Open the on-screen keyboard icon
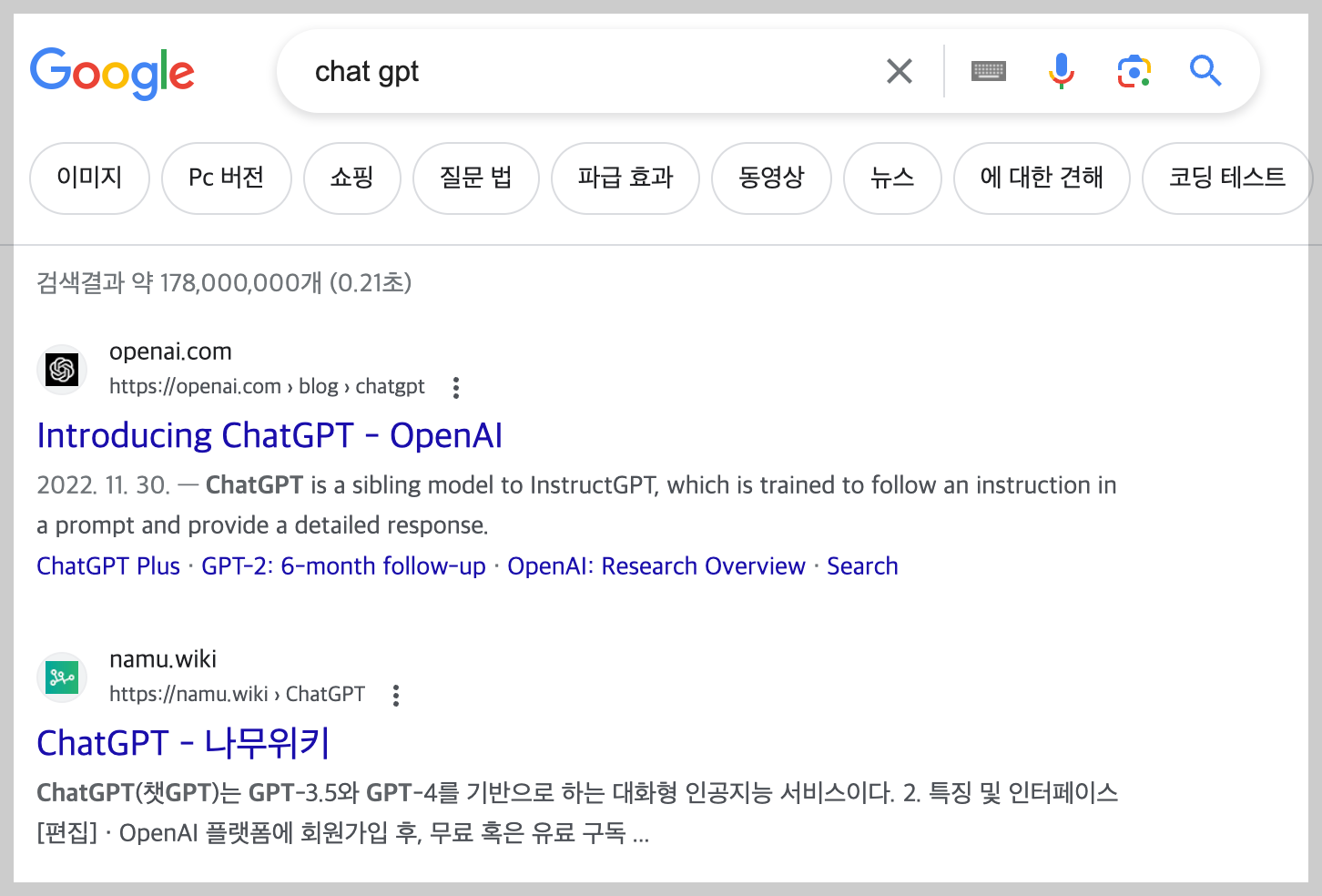This screenshot has height=896, width=1322. pos(989,71)
